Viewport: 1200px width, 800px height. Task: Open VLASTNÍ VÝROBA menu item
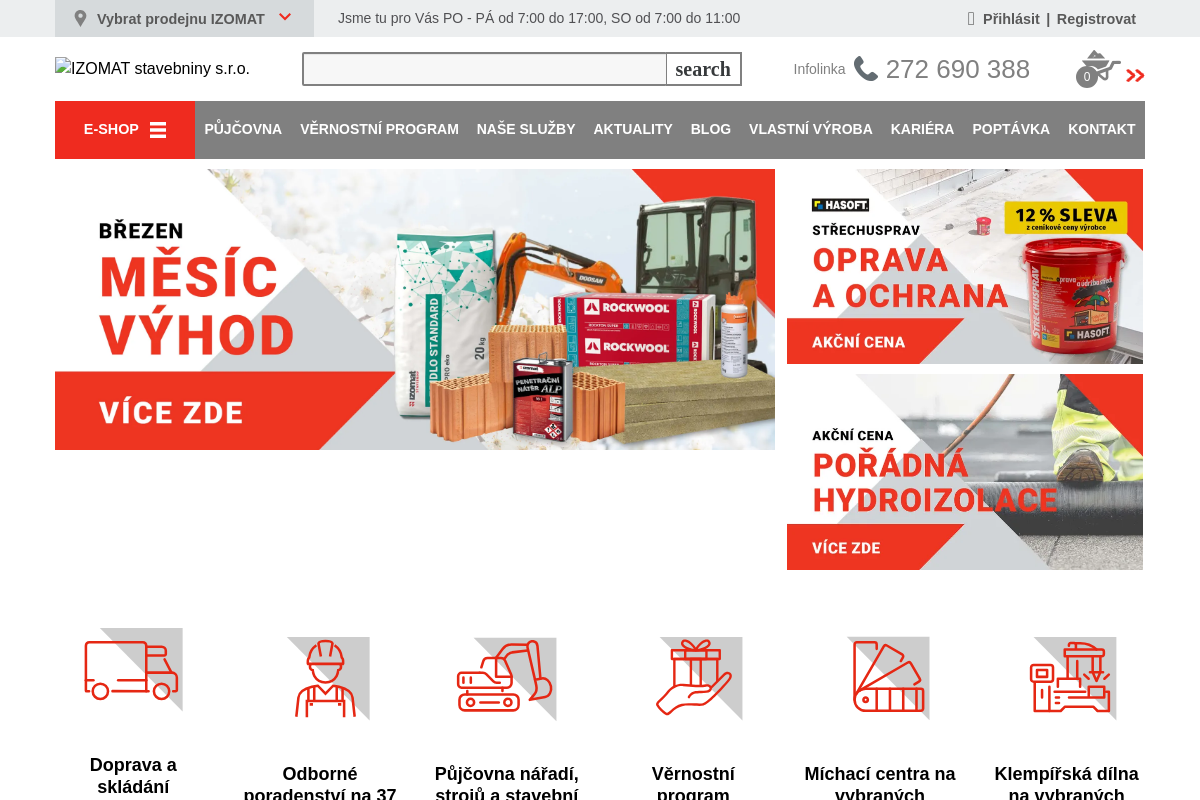tap(811, 129)
